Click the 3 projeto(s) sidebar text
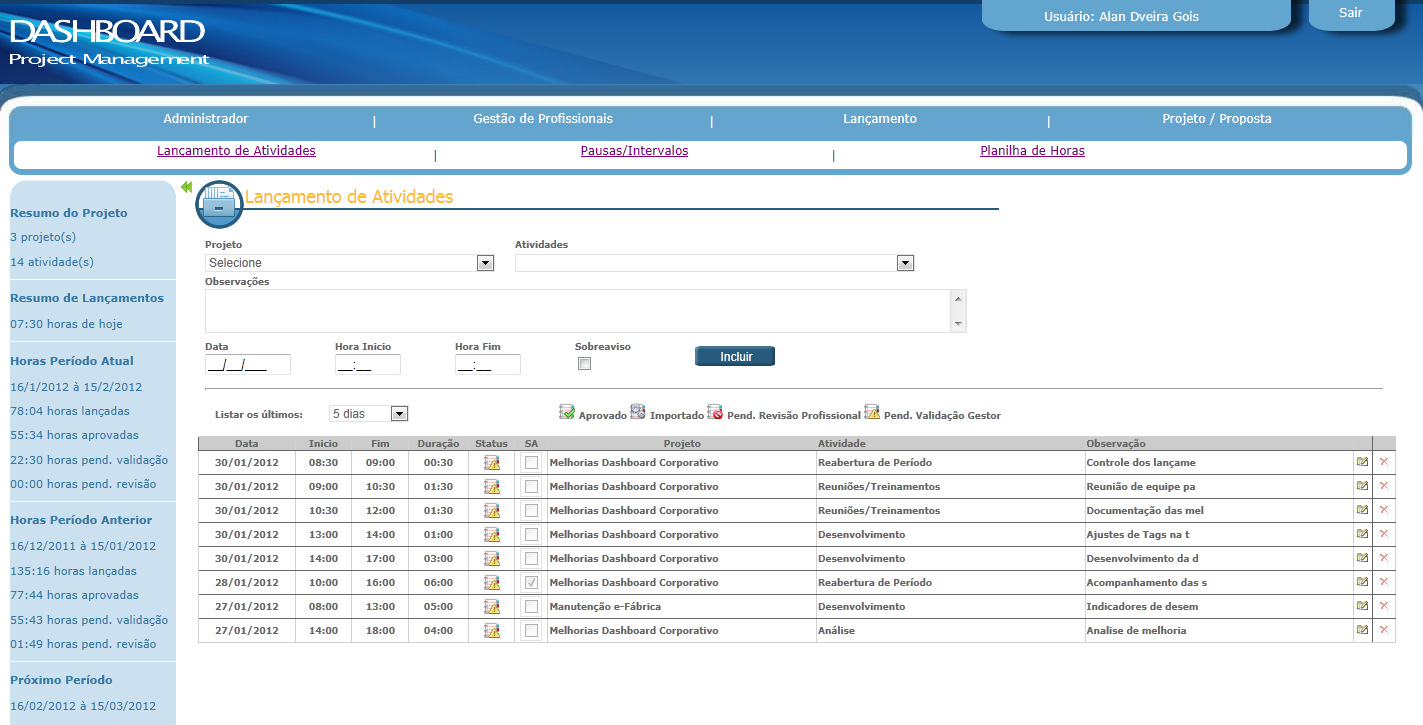 pyautogui.click(x=43, y=237)
